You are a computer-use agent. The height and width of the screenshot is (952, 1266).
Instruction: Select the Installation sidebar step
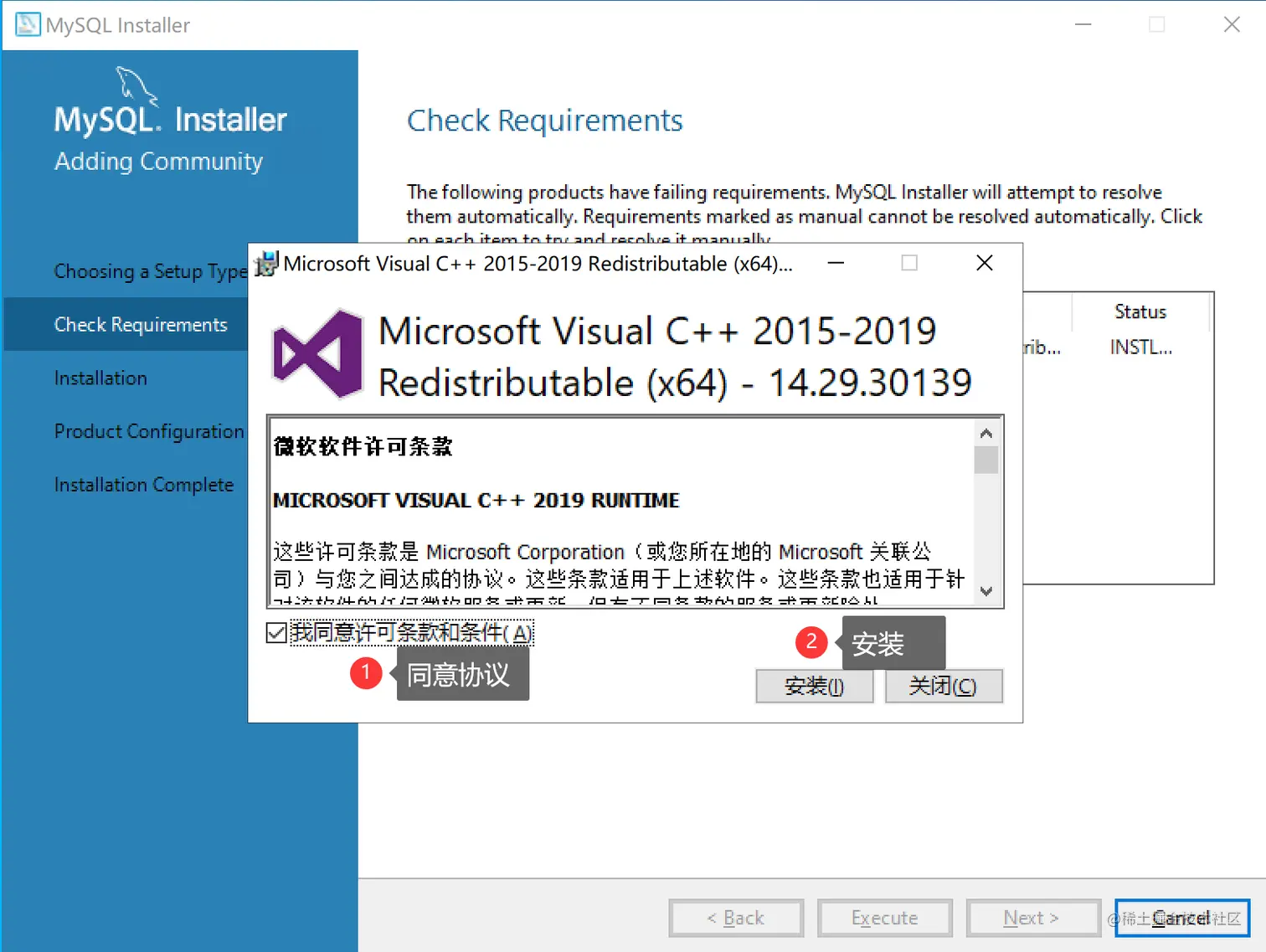100,378
